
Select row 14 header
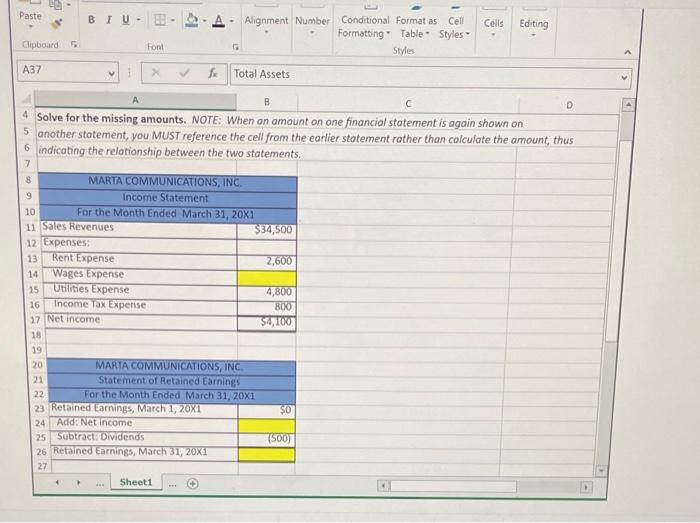click(33, 274)
